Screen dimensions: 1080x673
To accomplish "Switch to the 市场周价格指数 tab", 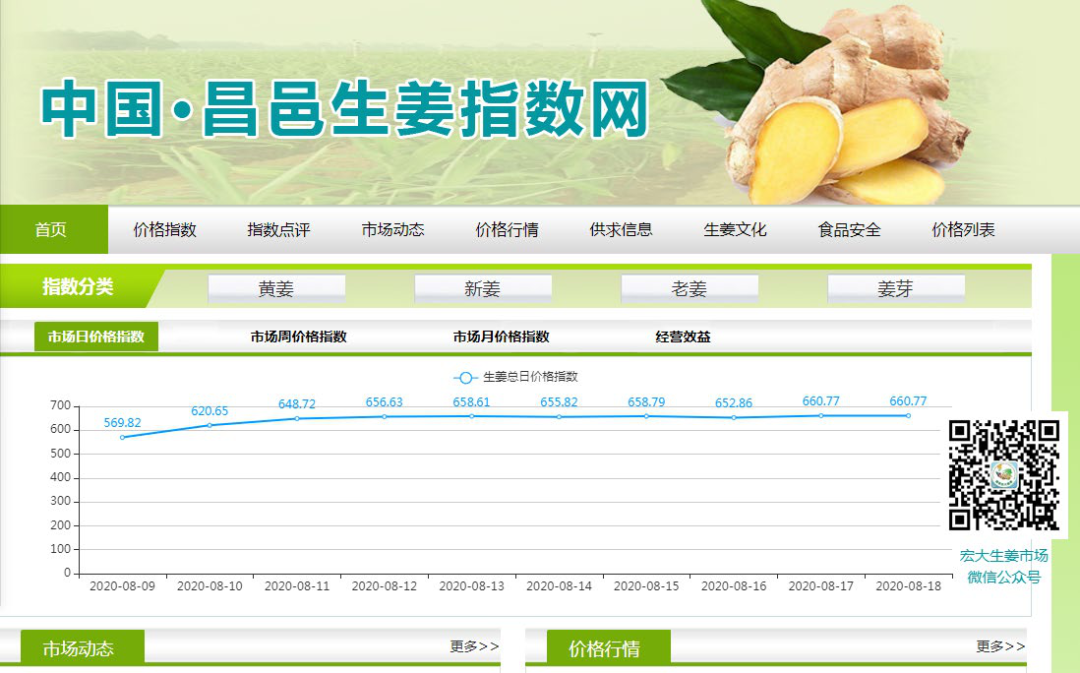I will pos(298,337).
